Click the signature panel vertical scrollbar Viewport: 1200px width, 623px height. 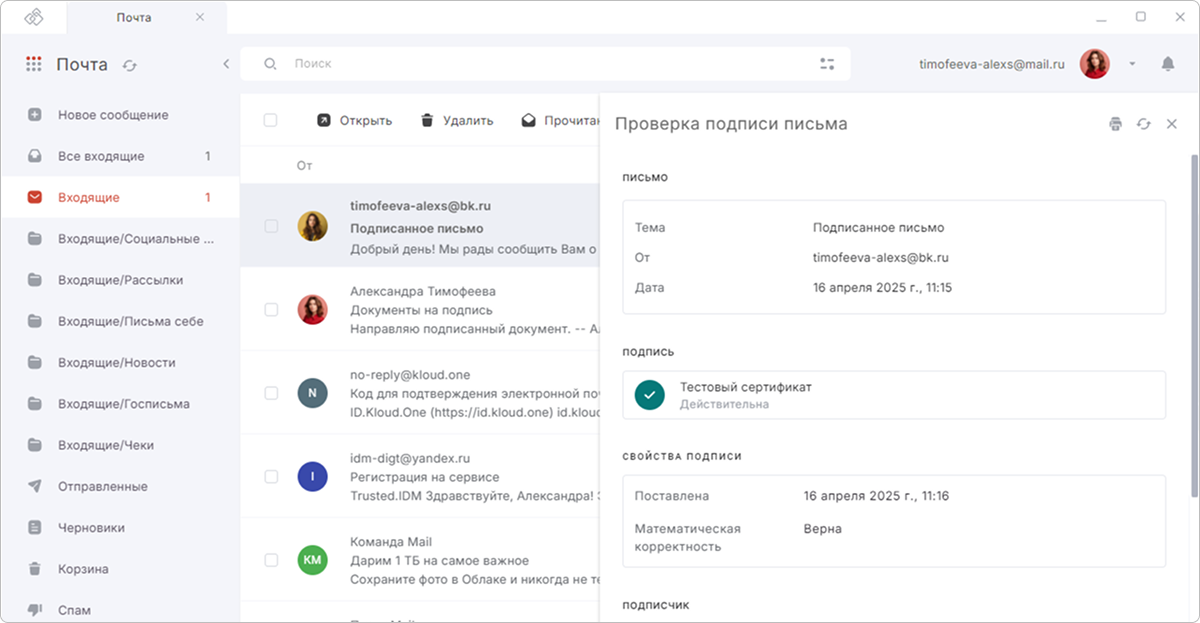pyautogui.click(x=1194, y=325)
